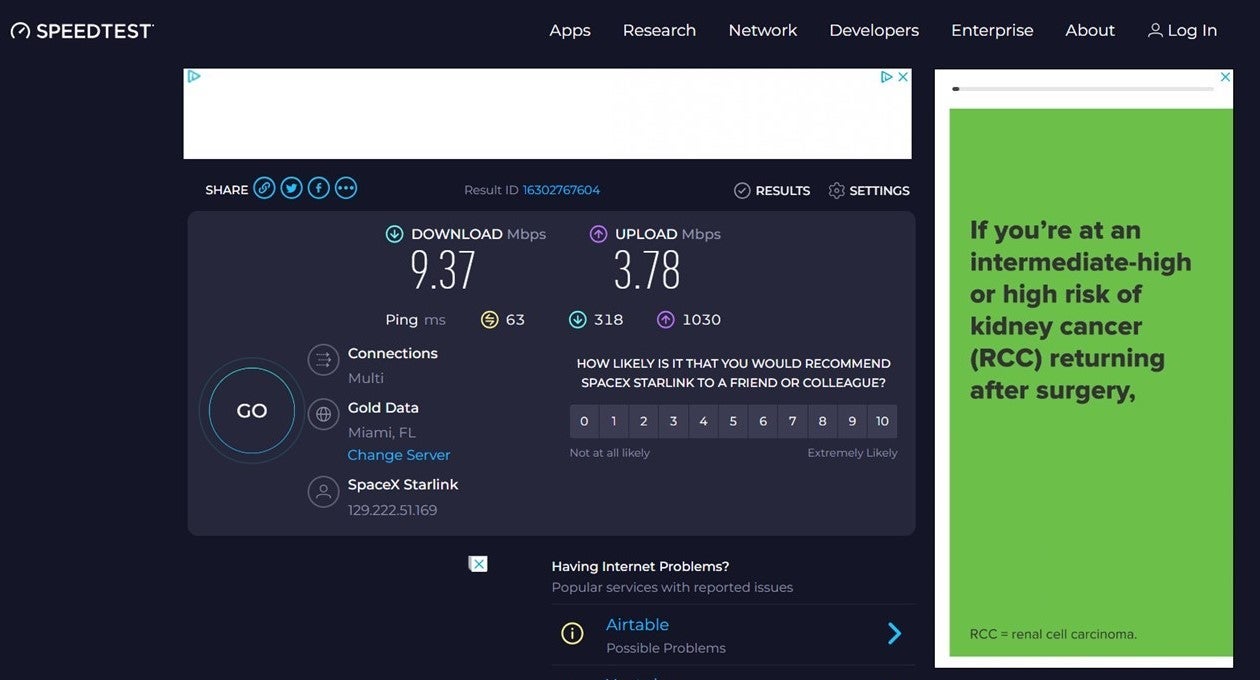The image size is (1260, 680).
Task: Start a new test with GO button
Action: coord(252,411)
